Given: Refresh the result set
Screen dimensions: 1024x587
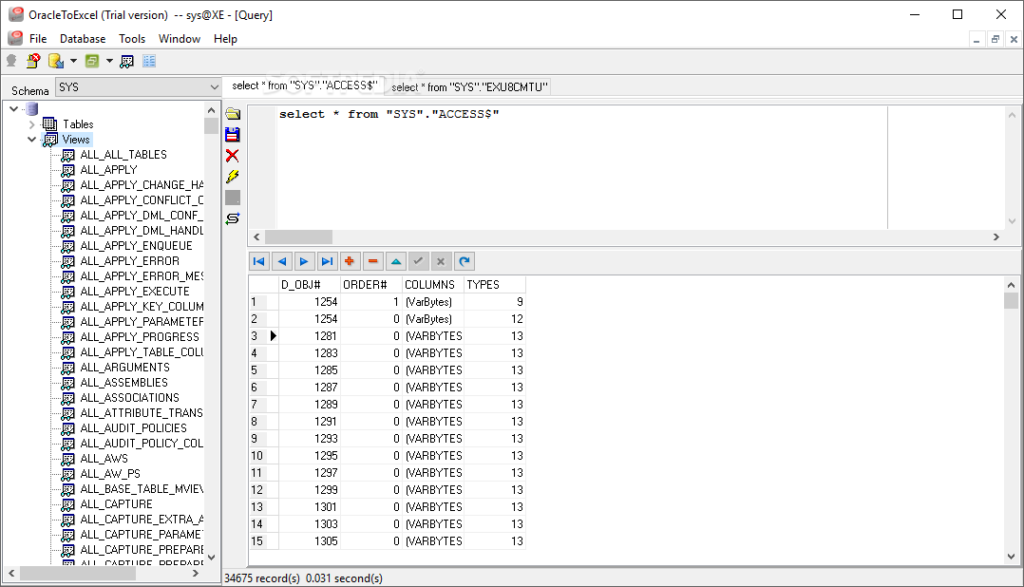Looking at the screenshot, I should pos(463,261).
